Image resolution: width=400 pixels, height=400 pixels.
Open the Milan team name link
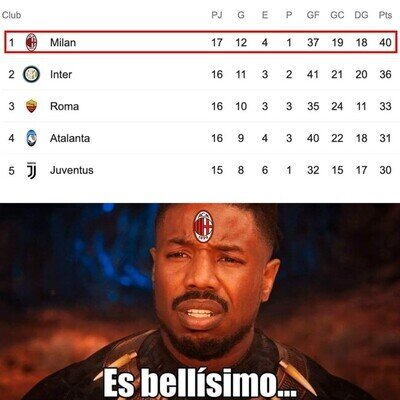click(x=63, y=42)
